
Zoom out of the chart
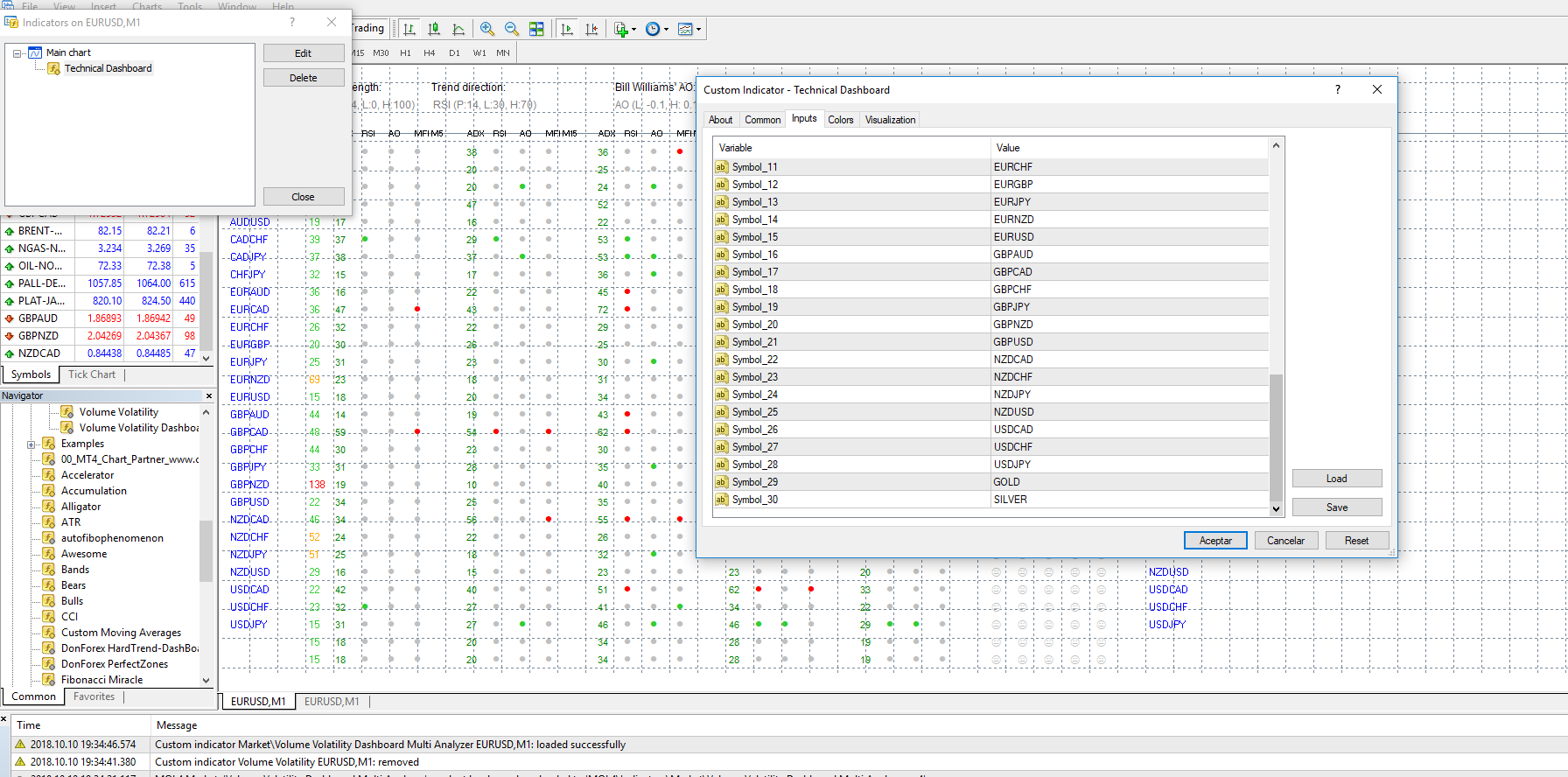tap(512, 29)
